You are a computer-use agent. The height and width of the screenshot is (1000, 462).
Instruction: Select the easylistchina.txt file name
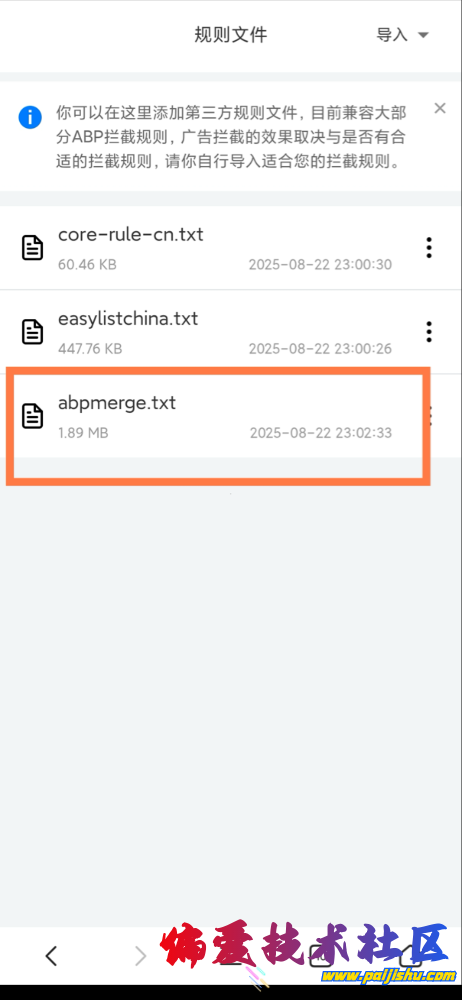[x=128, y=318]
